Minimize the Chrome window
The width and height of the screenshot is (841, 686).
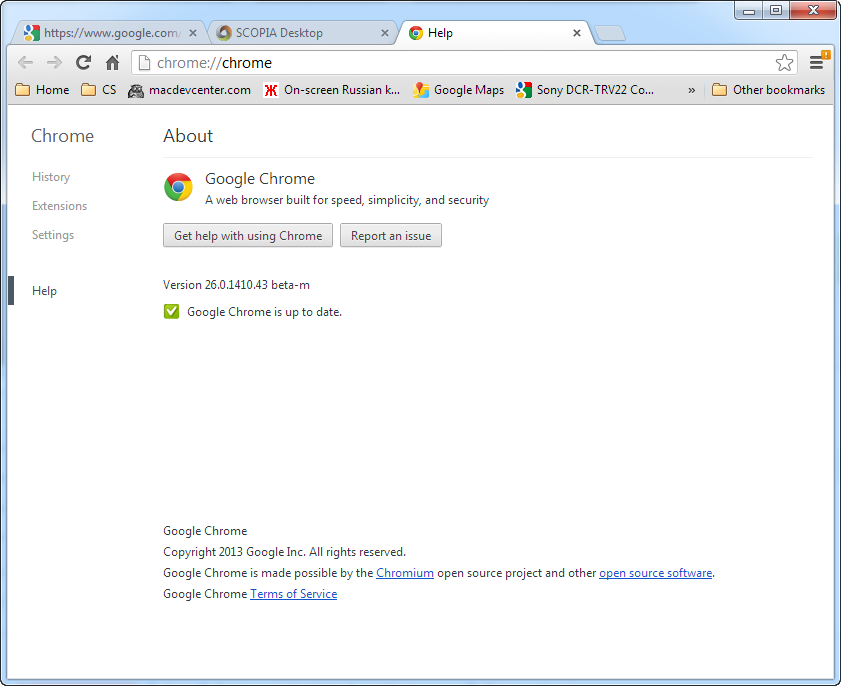[x=749, y=10]
